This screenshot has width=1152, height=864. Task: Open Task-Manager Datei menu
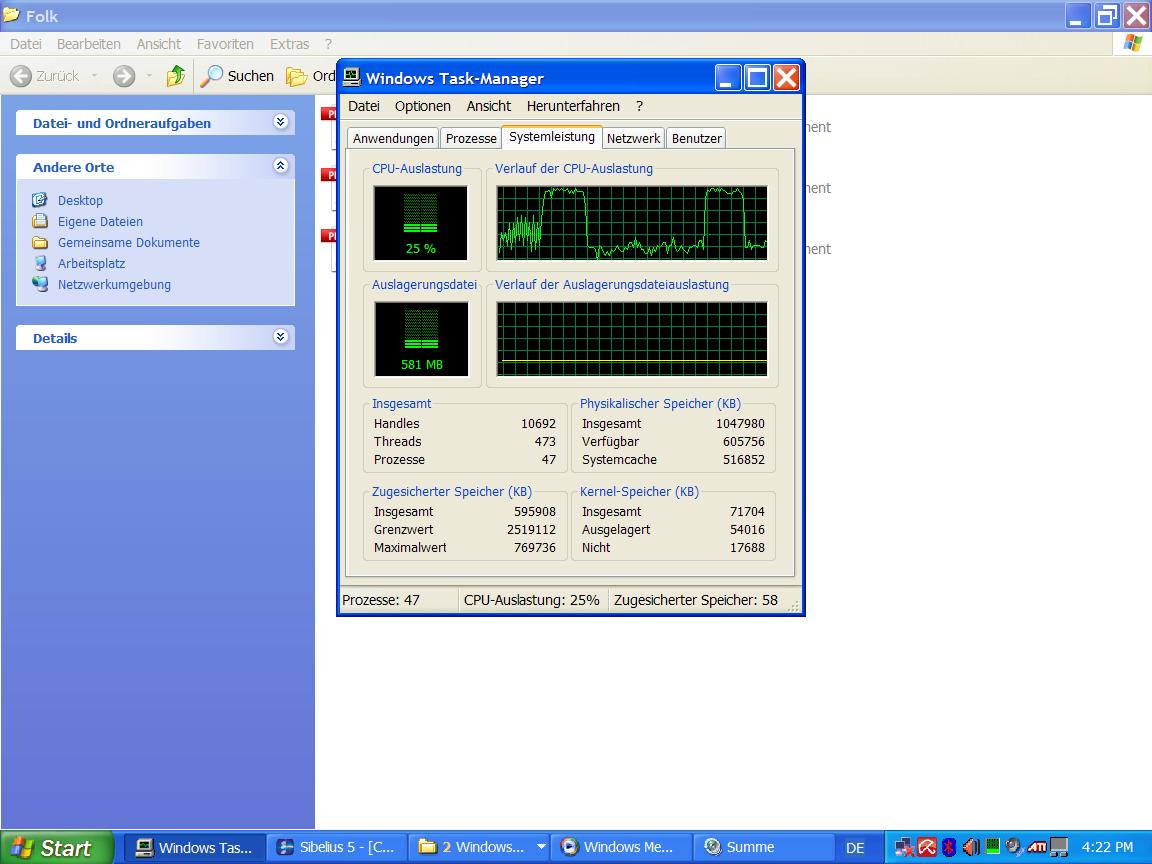pyautogui.click(x=364, y=106)
